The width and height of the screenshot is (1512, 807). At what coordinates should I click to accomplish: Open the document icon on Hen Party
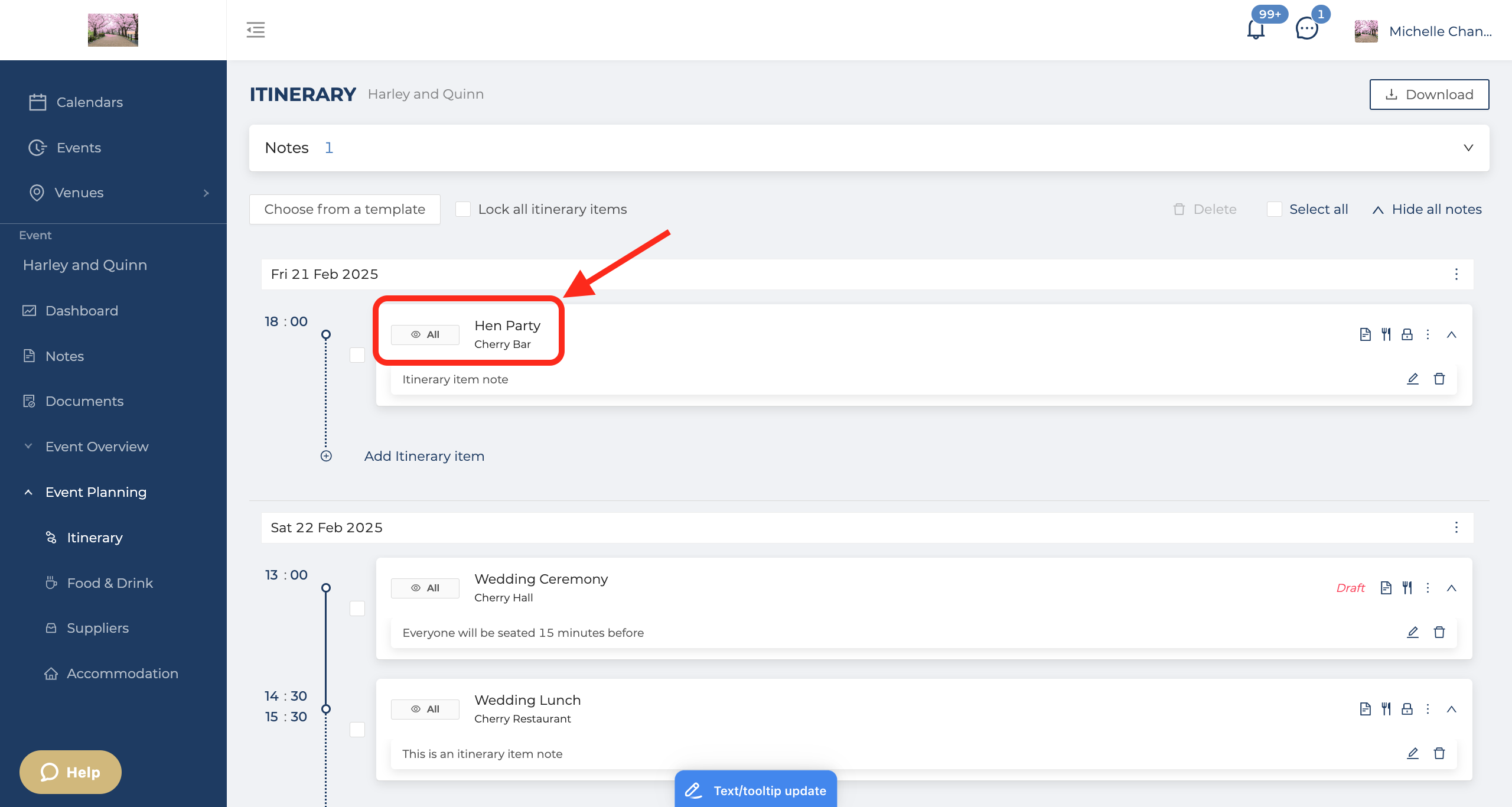pos(1365,334)
